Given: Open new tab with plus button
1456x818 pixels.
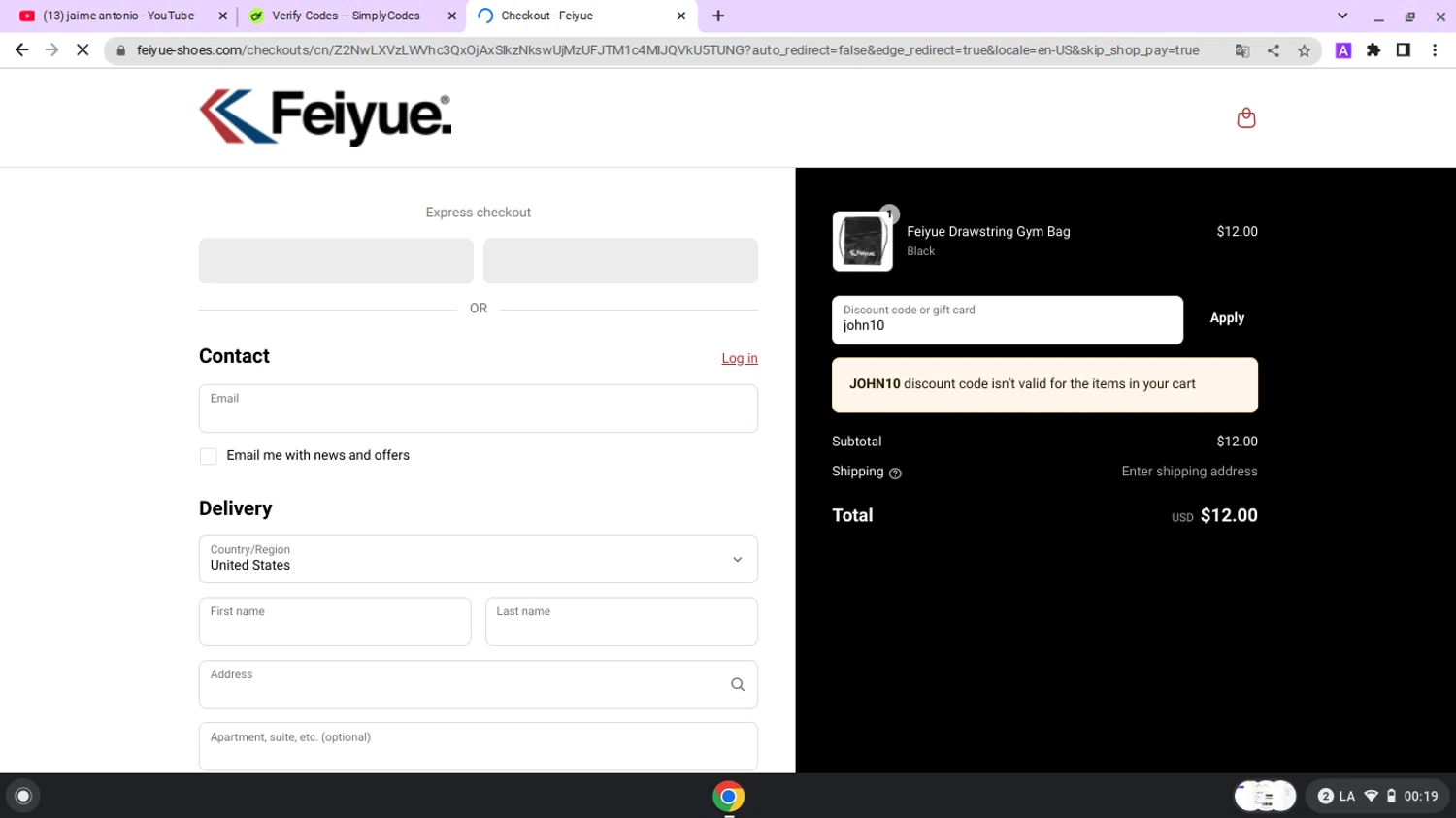Looking at the screenshot, I should point(718,16).
